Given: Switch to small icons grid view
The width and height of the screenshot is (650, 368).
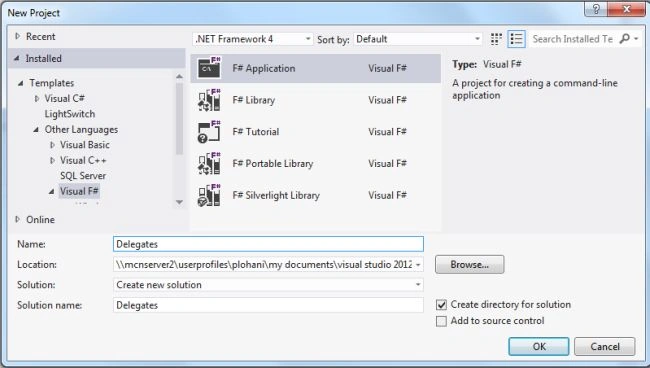Looking at the screenshot, I should [x=496, y=39].
